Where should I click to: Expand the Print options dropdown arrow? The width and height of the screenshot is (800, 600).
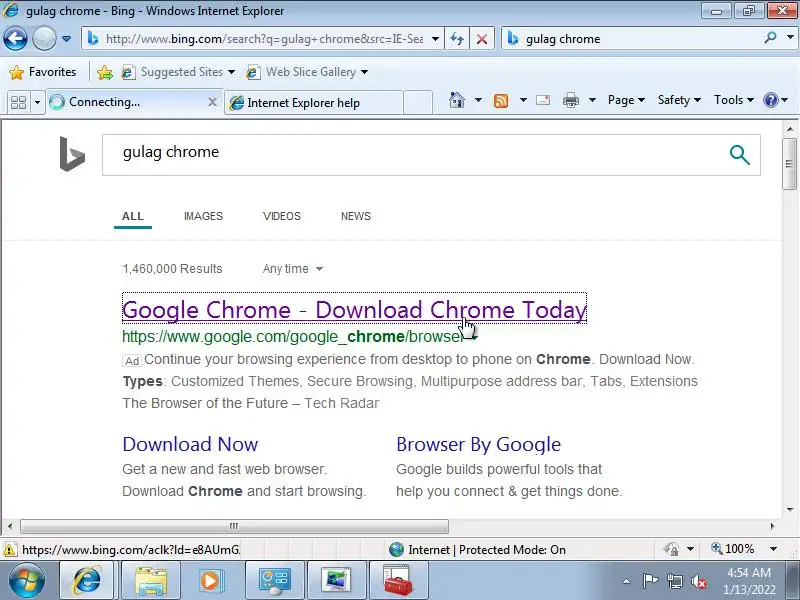[x=592, y=100]
